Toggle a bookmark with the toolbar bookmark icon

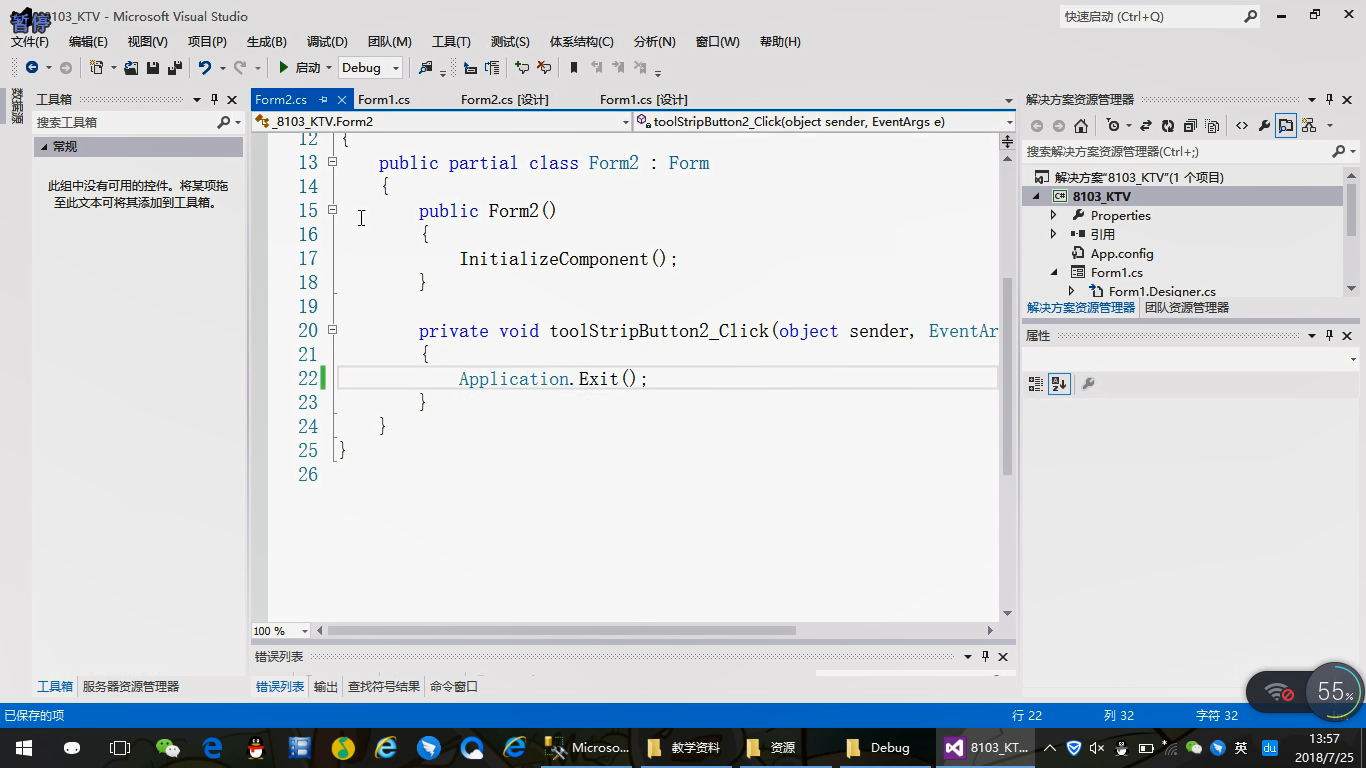tap(574, 67)
